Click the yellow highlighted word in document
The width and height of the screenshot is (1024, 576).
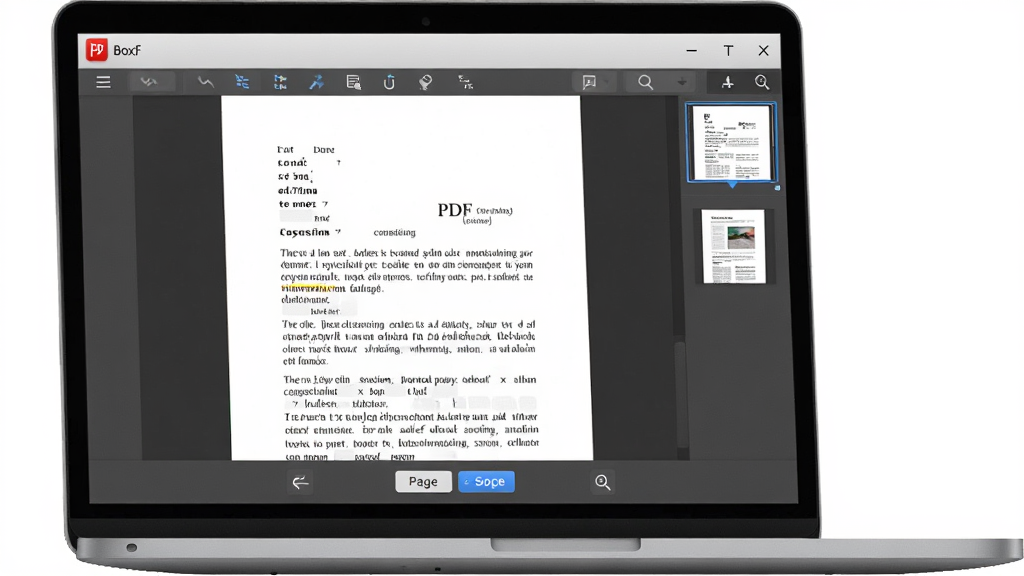pyautogui.click(x=307, y=288)
